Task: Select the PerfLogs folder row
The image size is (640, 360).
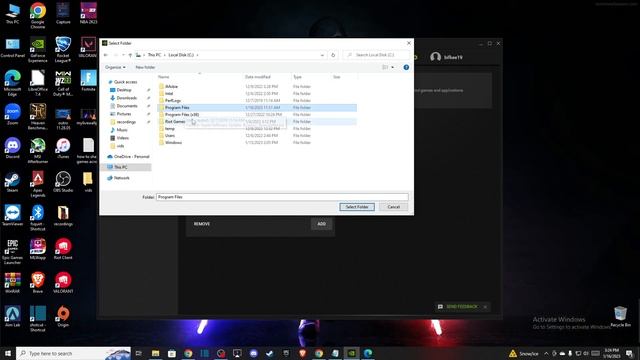Action: 257,100
